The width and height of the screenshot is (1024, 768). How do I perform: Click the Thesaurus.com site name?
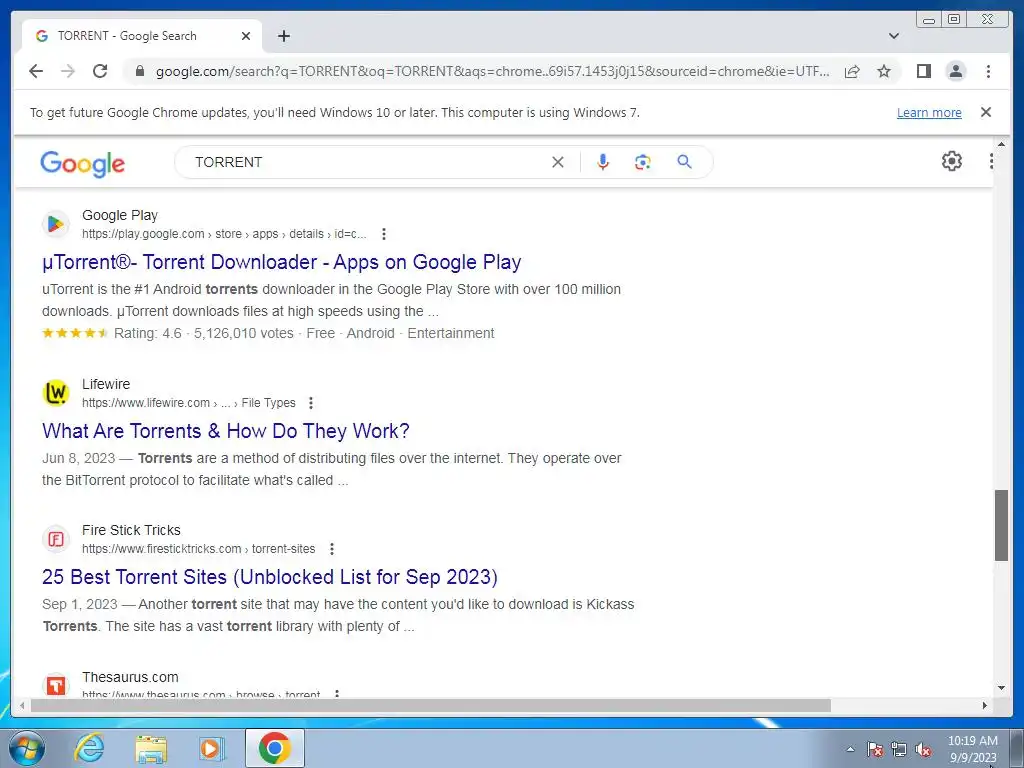click(130, 677)
